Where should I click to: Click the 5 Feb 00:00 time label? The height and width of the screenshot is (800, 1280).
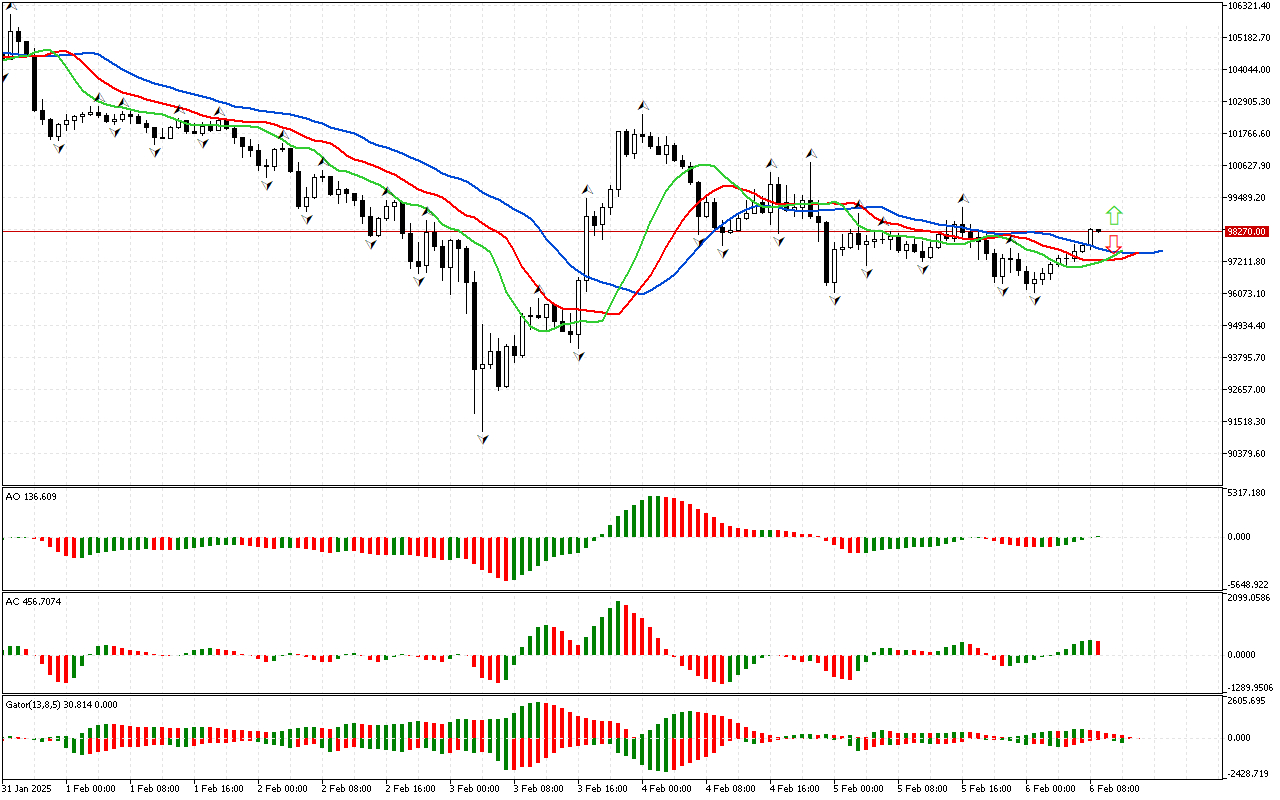859,789
